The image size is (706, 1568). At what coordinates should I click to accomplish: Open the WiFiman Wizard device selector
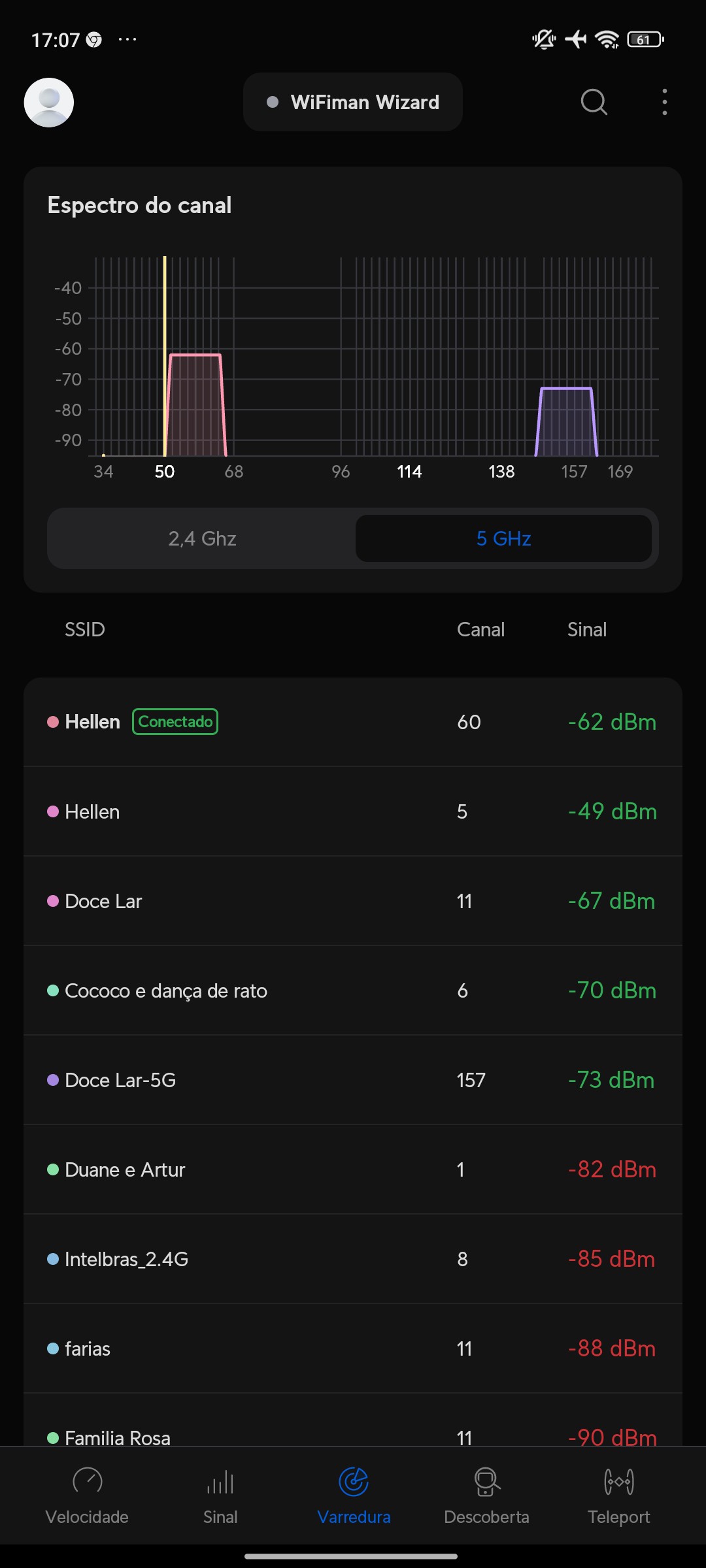[353, 103]
